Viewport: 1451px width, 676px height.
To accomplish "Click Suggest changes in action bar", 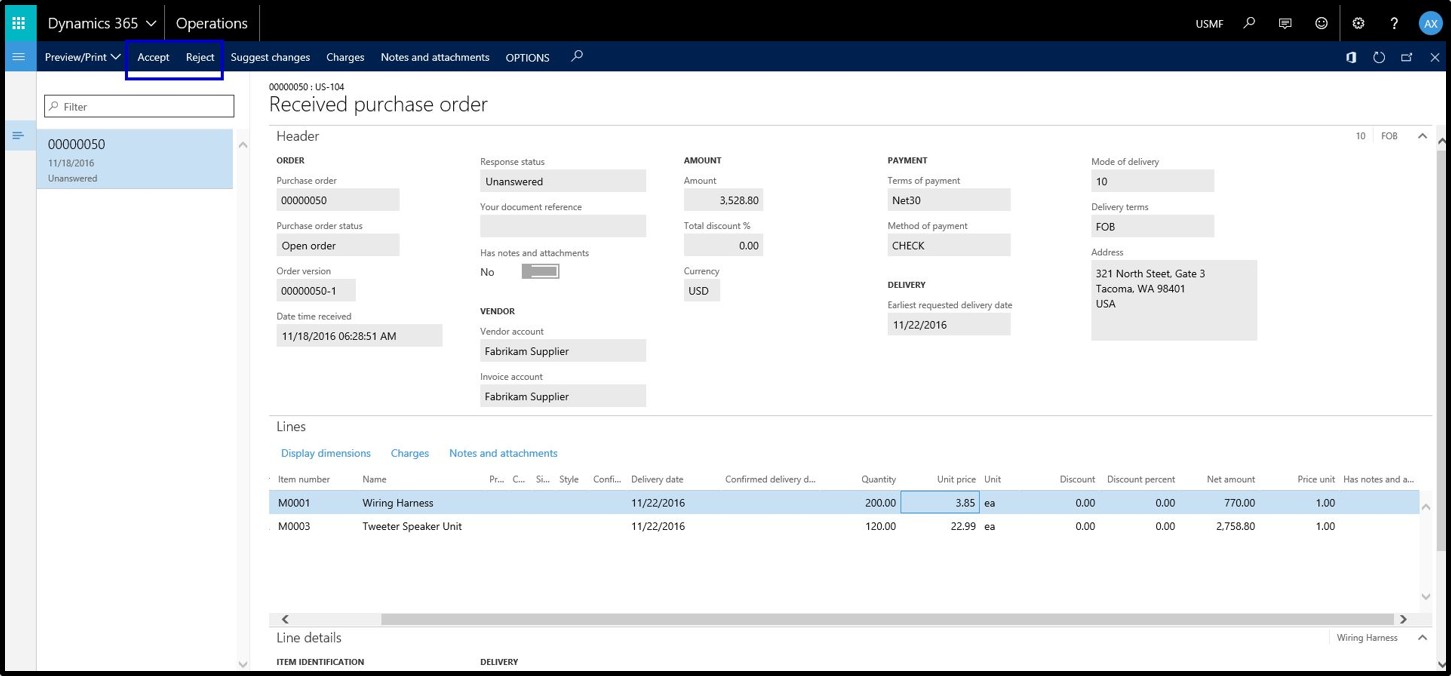I will click(270, 57).
